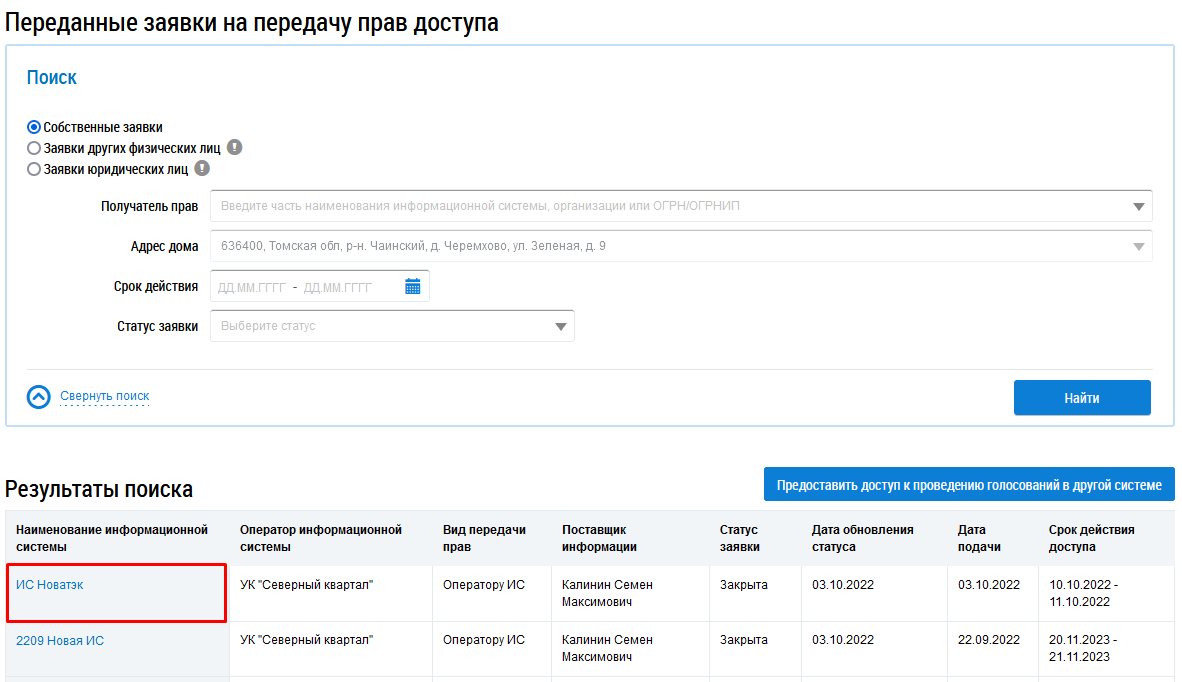Click info icon beside Заявки других физических лиц
The width and height of the screenshot is (1182, 682).
[235, 148]
